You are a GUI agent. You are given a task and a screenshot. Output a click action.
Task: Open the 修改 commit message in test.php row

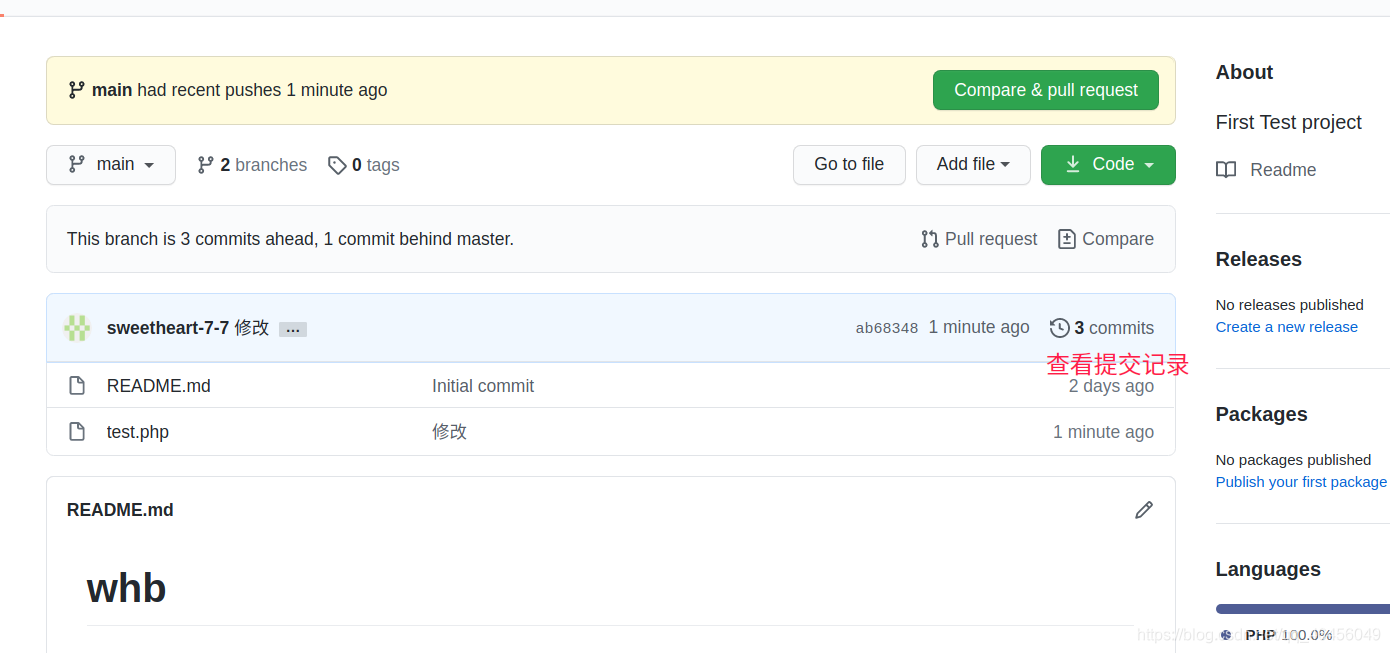click(x=450, y=432)
